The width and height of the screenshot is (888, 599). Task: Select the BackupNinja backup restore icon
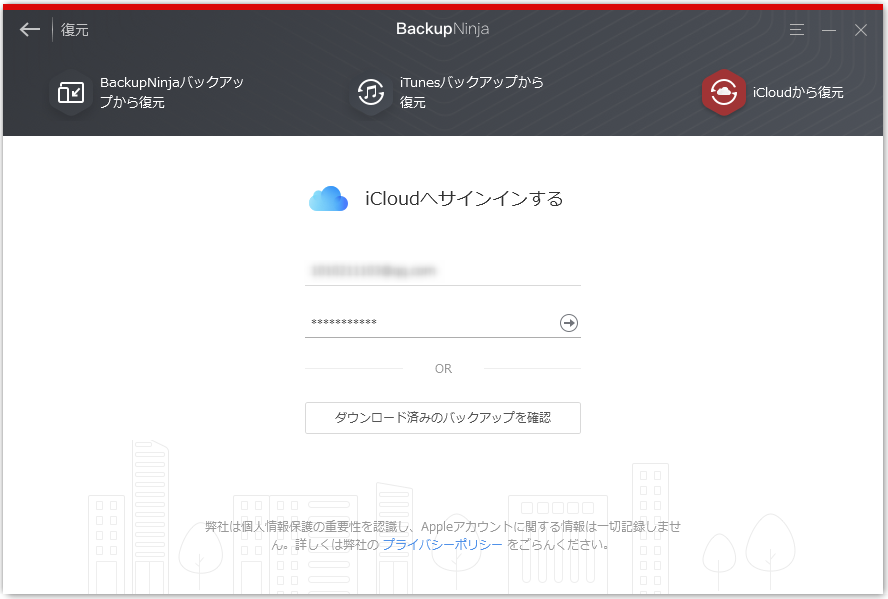(x=71, y=92)
